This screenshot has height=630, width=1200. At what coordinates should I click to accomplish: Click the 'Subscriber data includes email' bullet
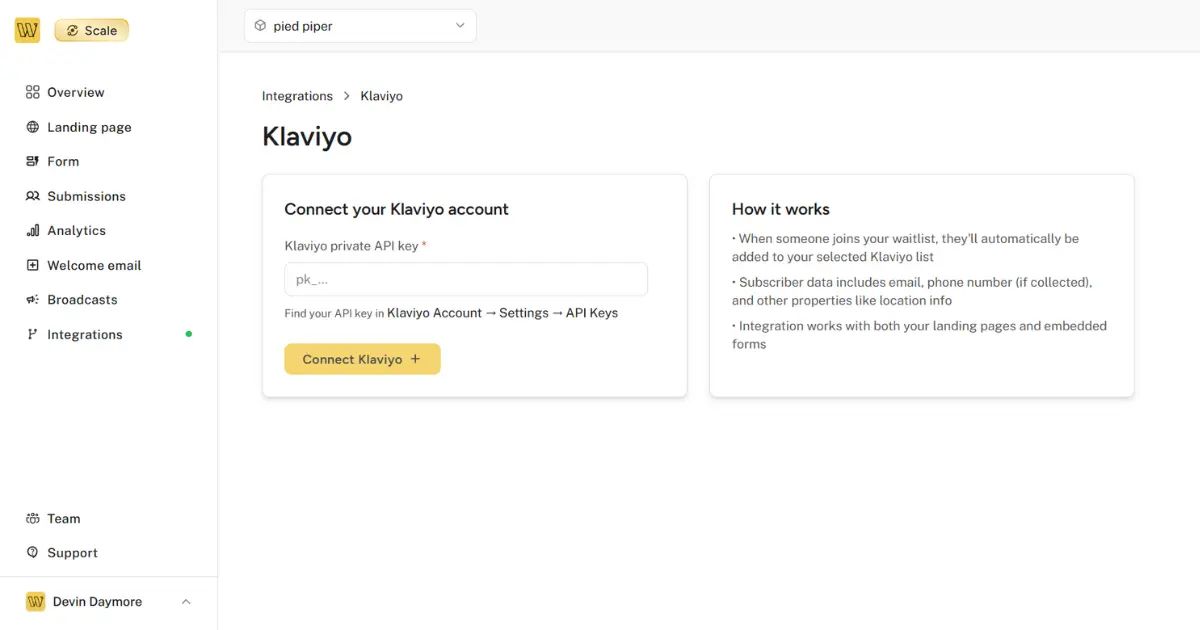912,291
